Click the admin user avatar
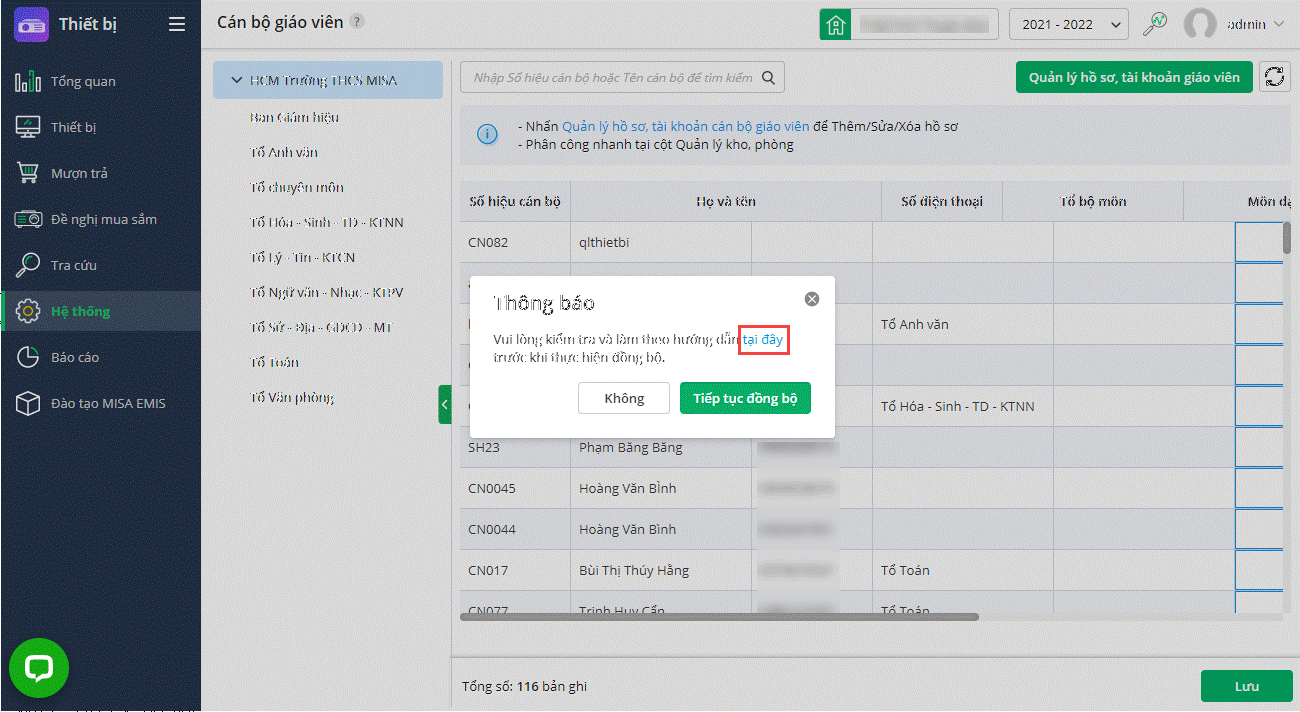1300x712 pixels. tap(1200, 24)
